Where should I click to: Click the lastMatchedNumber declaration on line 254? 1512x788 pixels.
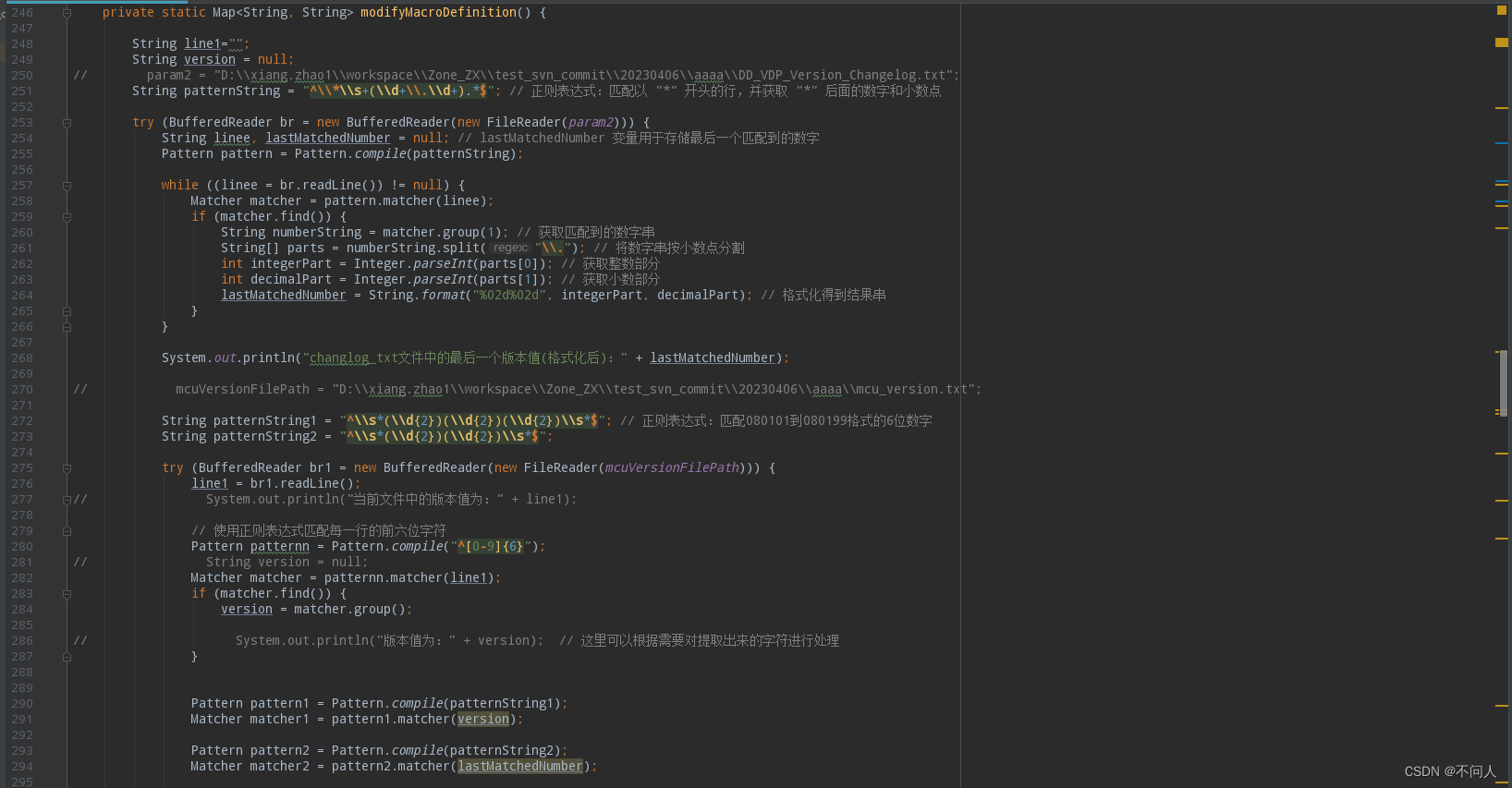tap(328, 139)
